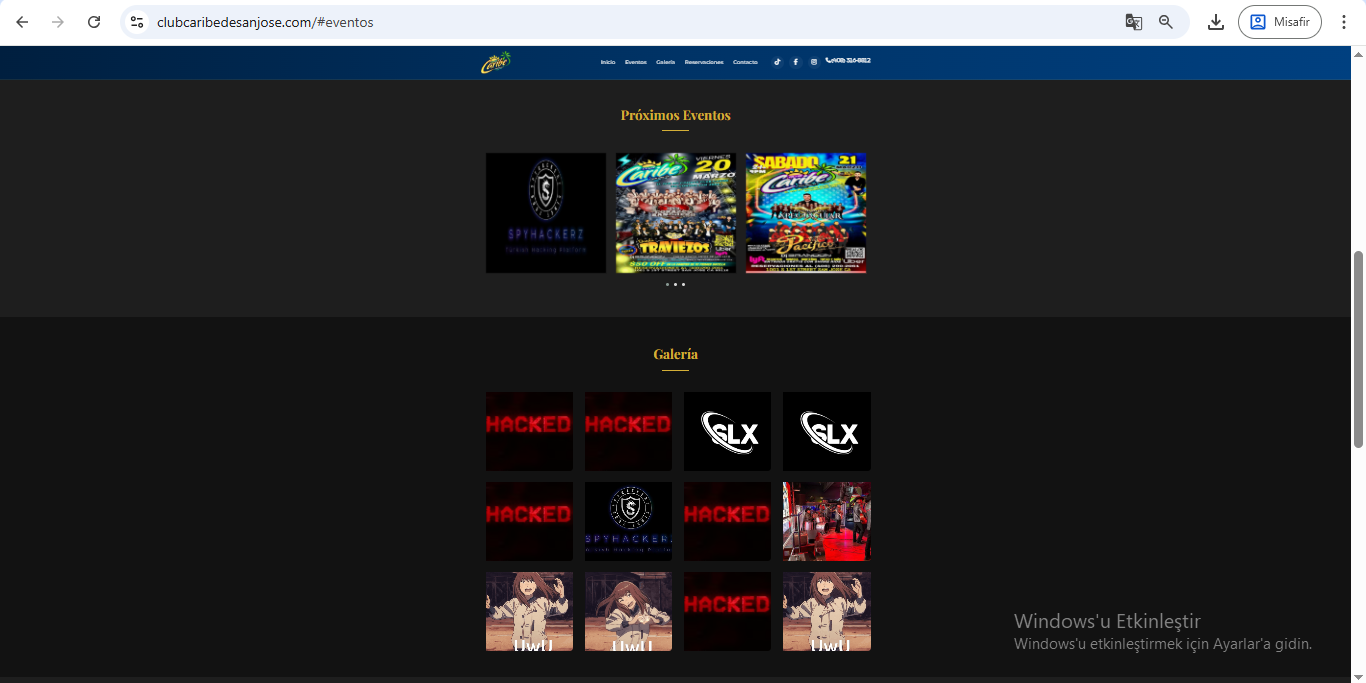Viewport: 1366px width, 683px height.
Task: Open the translate page icon in address bar
Action: click(1133, 22)
